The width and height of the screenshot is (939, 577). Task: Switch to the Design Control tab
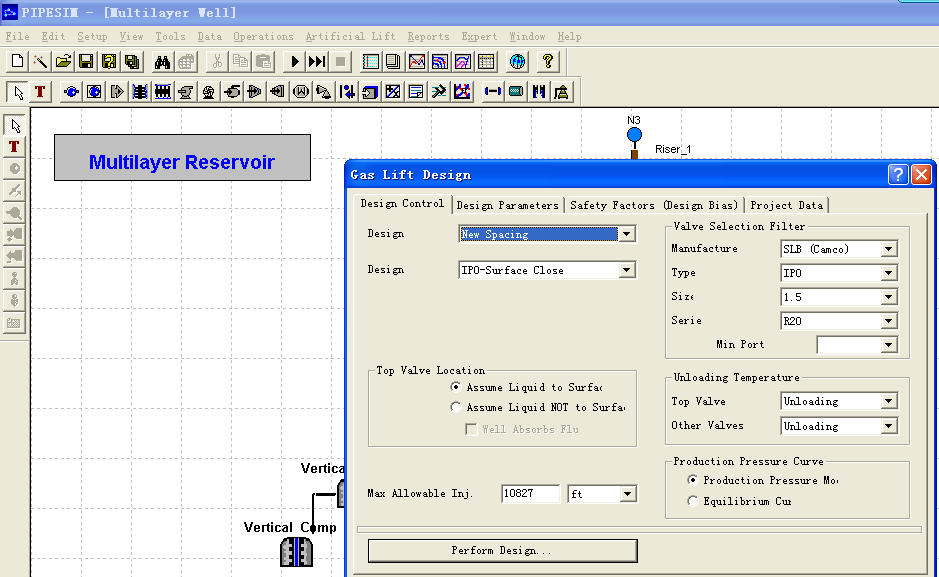point(402,204)
